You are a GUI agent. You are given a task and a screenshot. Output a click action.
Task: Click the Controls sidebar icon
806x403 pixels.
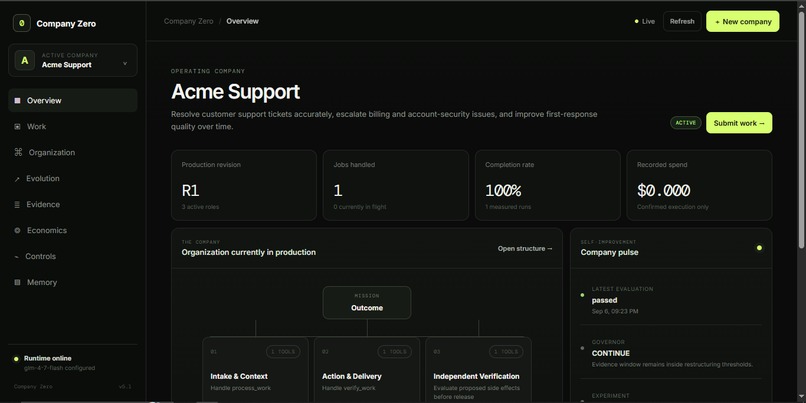17,257
